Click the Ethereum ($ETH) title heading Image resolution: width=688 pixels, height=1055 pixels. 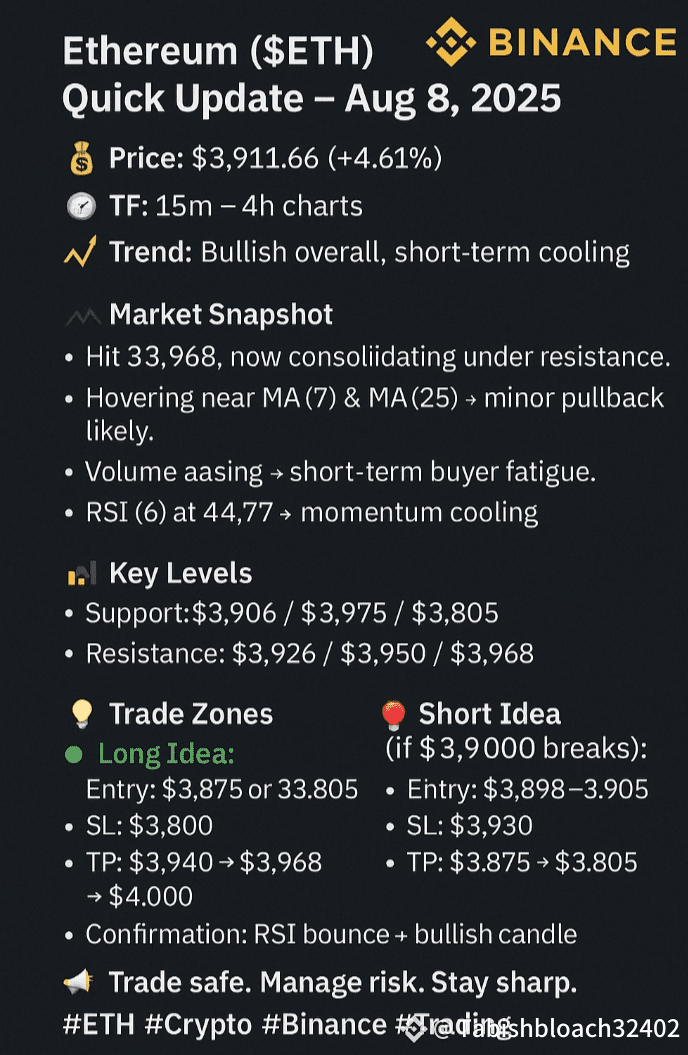(218, 52)
